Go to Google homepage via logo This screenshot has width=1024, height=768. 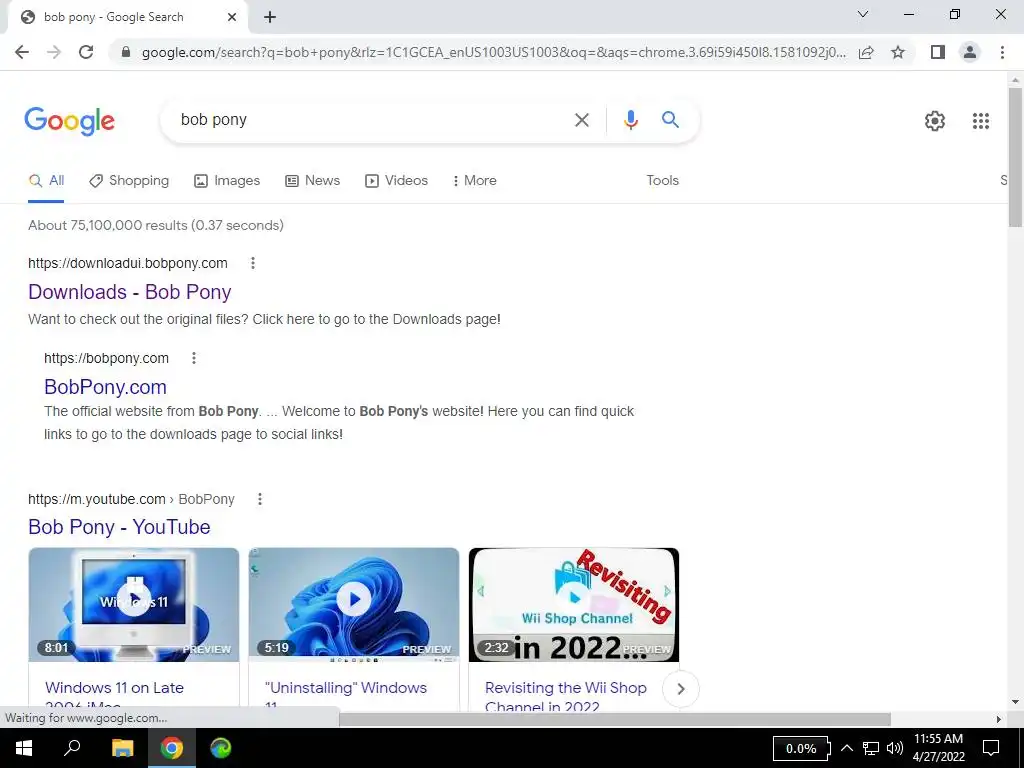69,121
